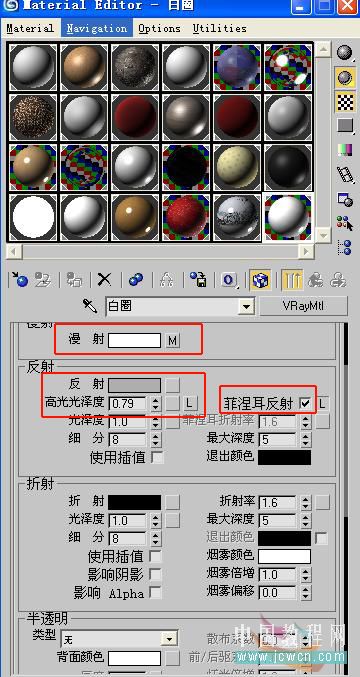Click the 漫射 white color swatch
Image resolution: width=360 pixels, height=677 pixels.
pyautogui.click(x=134, y=340)
